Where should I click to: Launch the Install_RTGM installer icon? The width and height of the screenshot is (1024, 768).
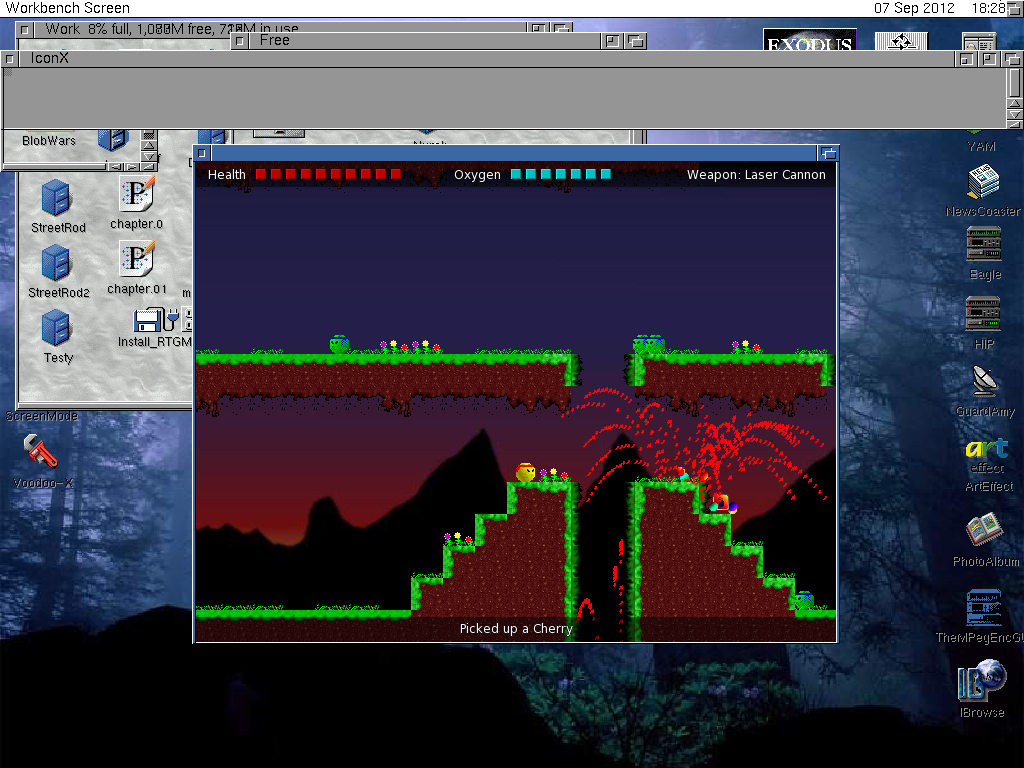[x=155, y=320]
